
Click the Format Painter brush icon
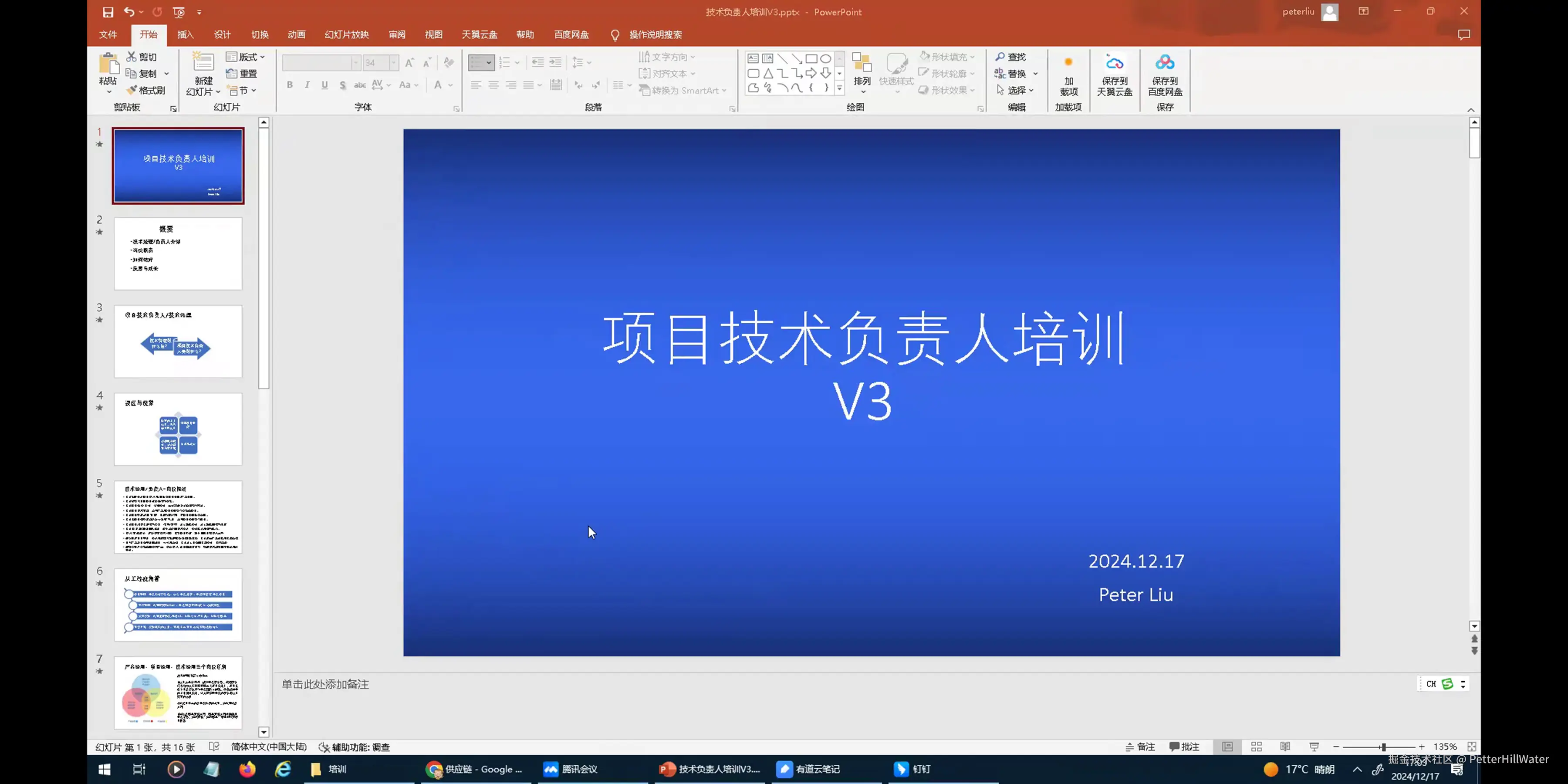[132, 90]
